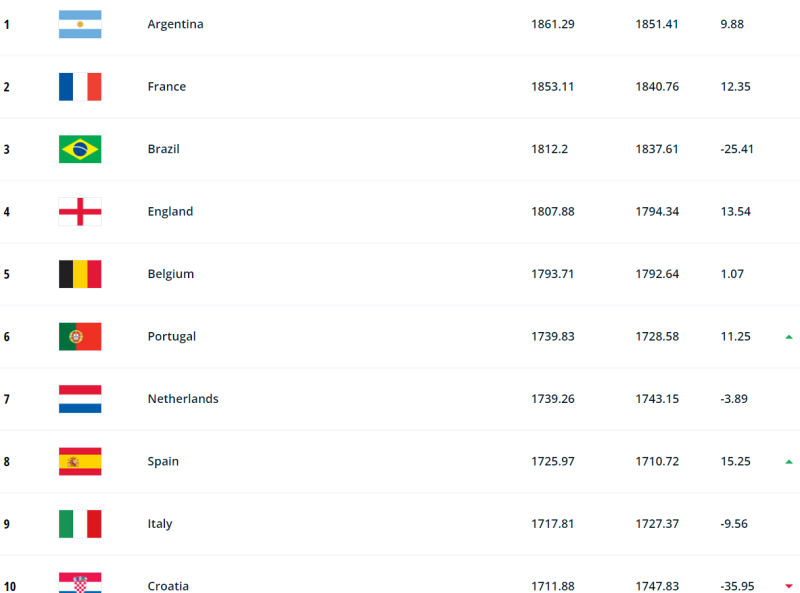This screenshot has height=593, width=800.
Task: Click the France flag icon
Action: click(x=80, y=87)
